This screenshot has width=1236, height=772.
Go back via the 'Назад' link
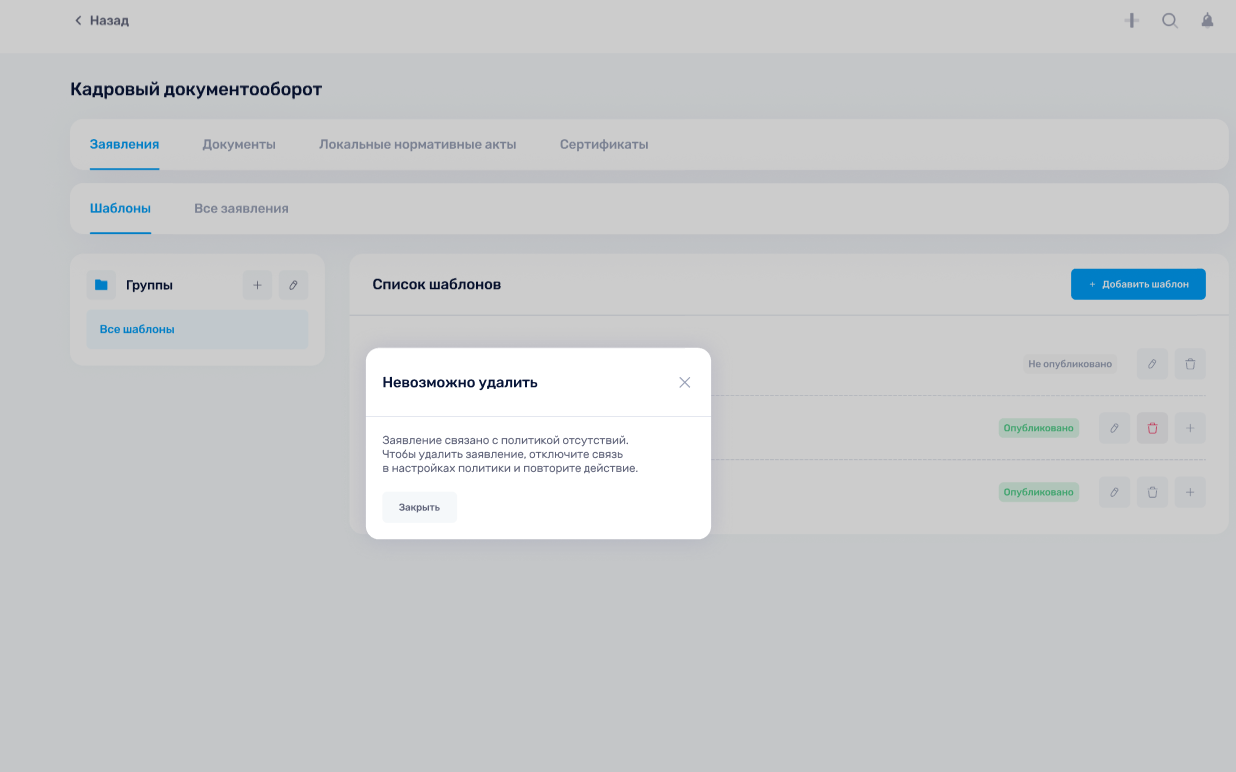pos(101,20)
